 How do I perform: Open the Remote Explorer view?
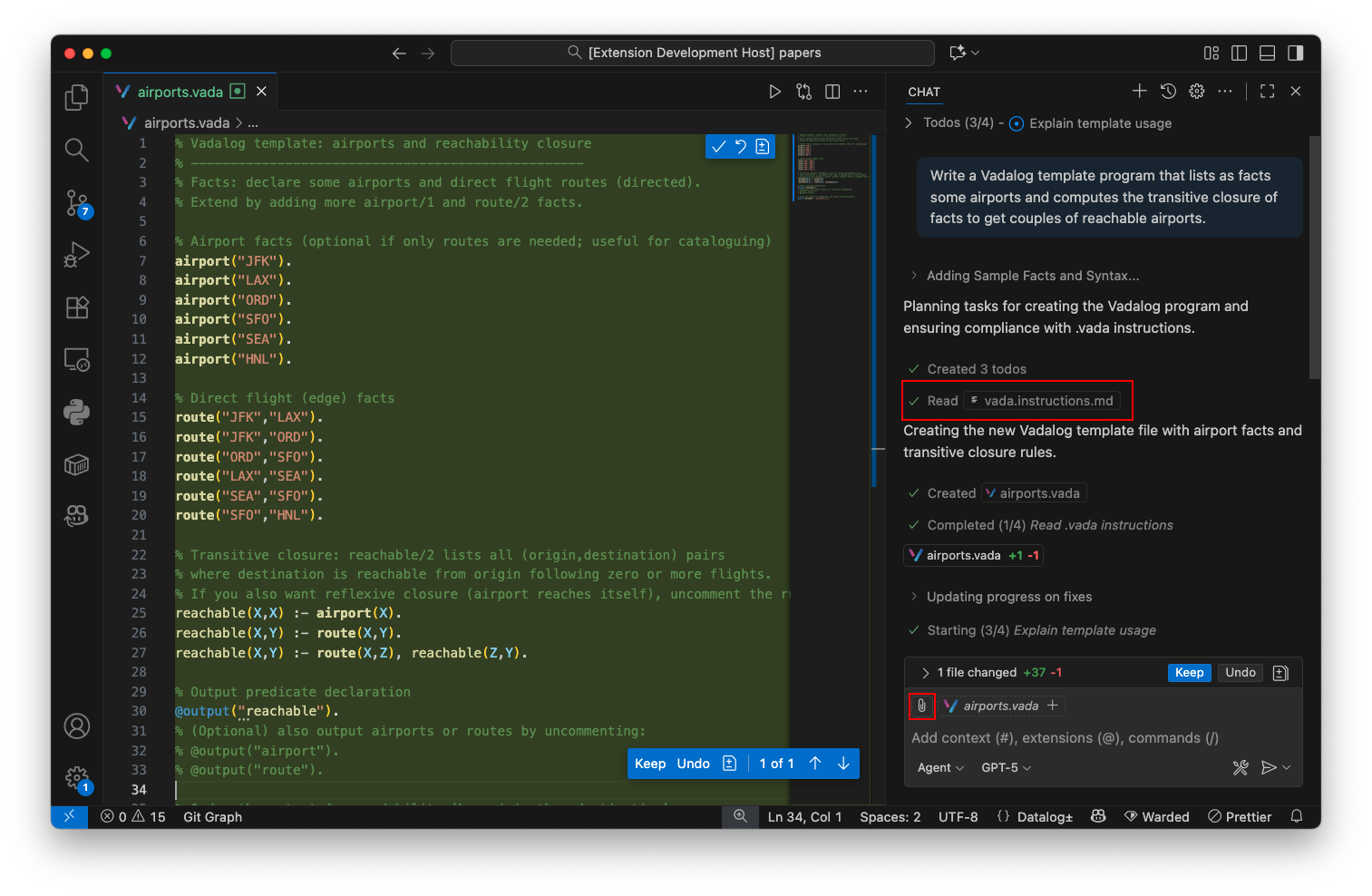pyautogui.click(x=77, y=360)
